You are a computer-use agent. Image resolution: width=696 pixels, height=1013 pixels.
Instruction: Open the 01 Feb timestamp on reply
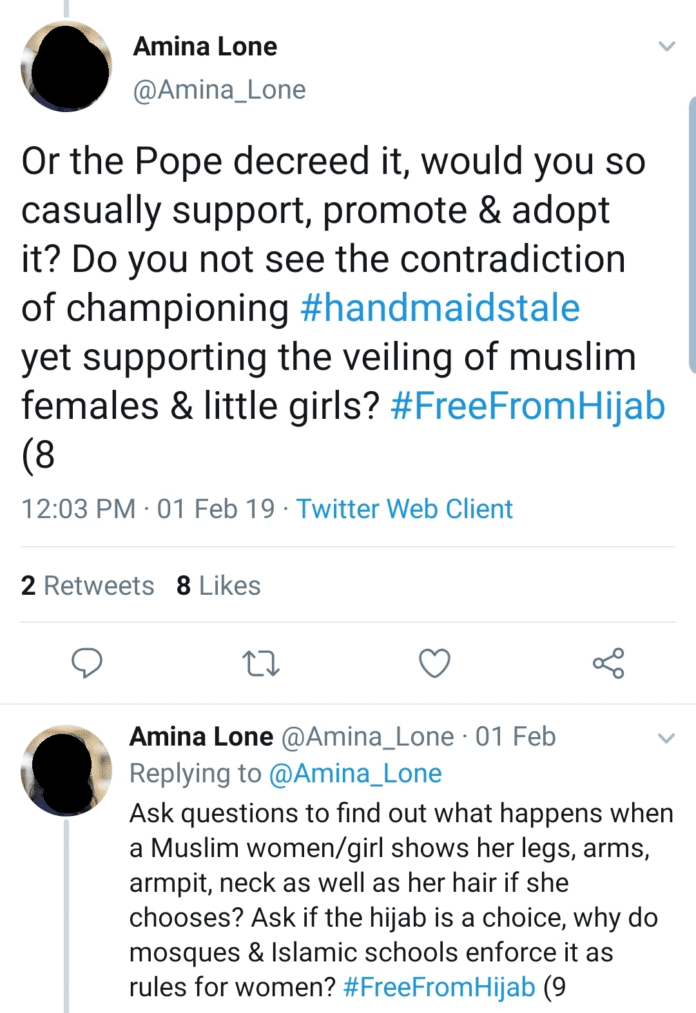coord(515,736)
